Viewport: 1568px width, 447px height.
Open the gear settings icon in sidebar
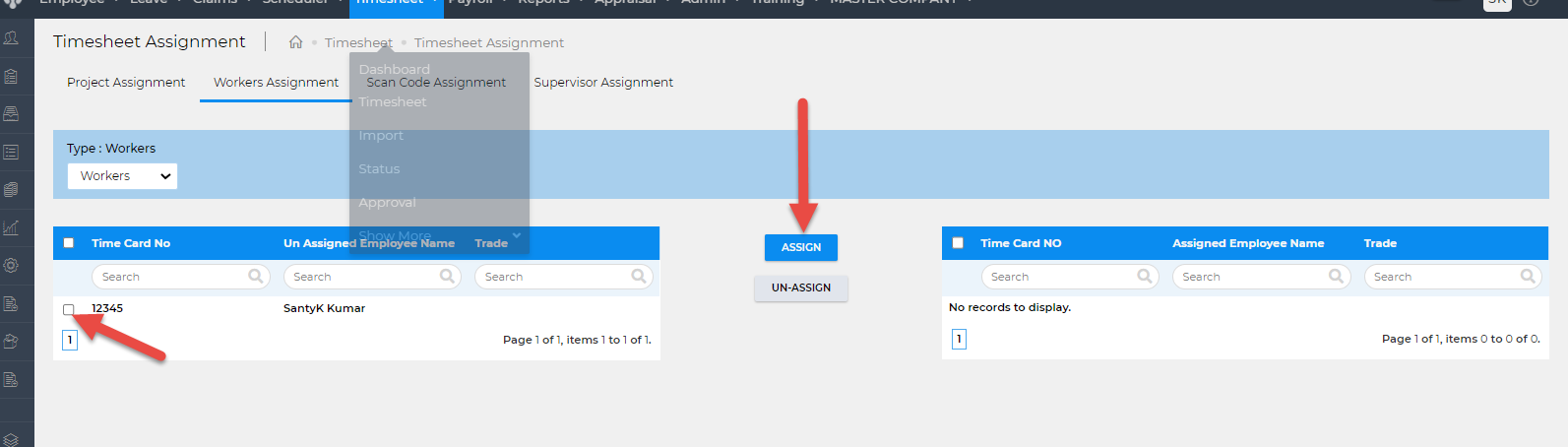click(x=12, y=265)
